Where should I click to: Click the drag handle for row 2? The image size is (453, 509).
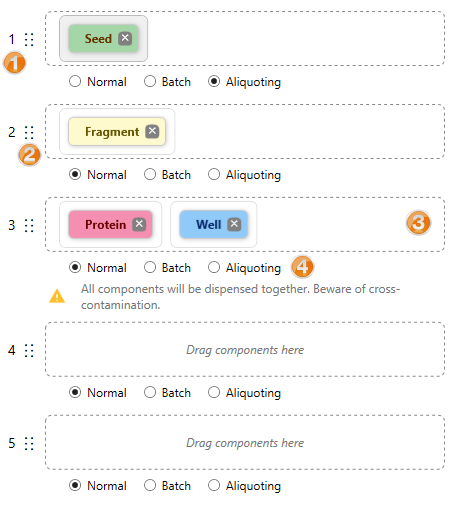(x=29, y=132)
